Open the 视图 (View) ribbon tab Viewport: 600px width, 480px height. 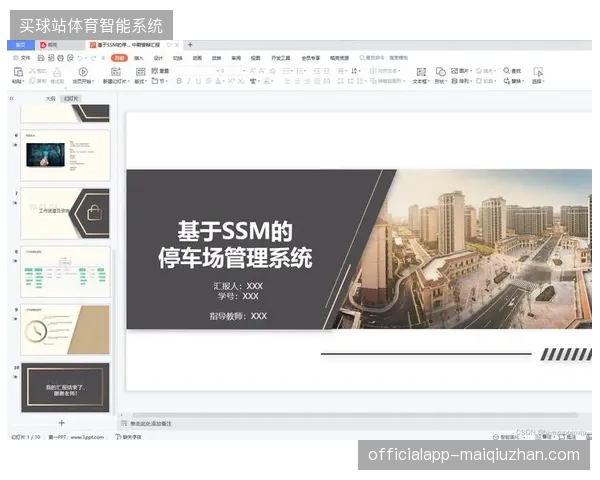click(x=256, y=58)
